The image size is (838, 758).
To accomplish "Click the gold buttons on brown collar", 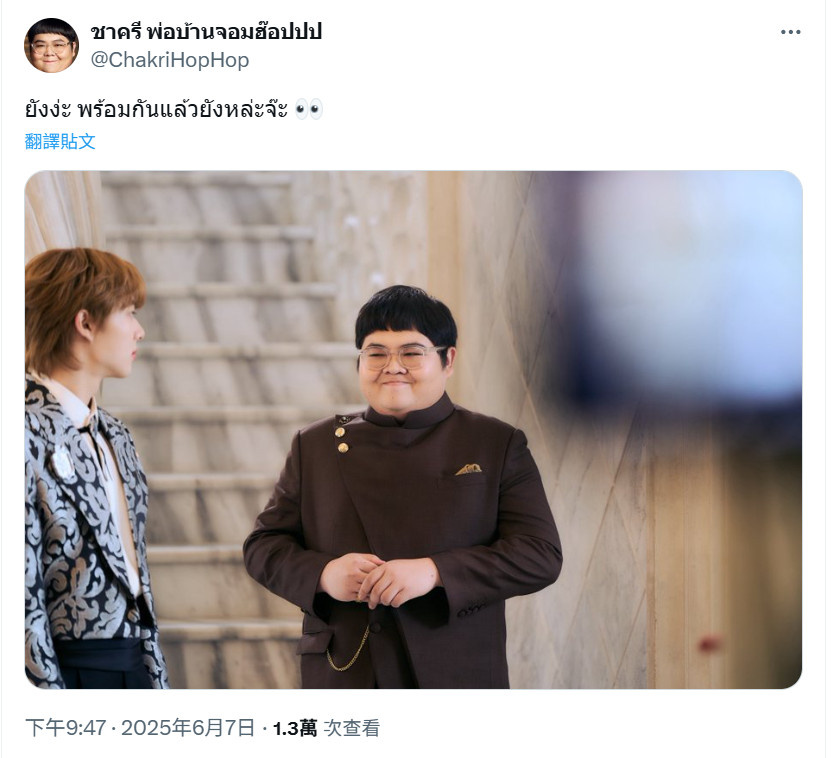I will click(341, 434).
